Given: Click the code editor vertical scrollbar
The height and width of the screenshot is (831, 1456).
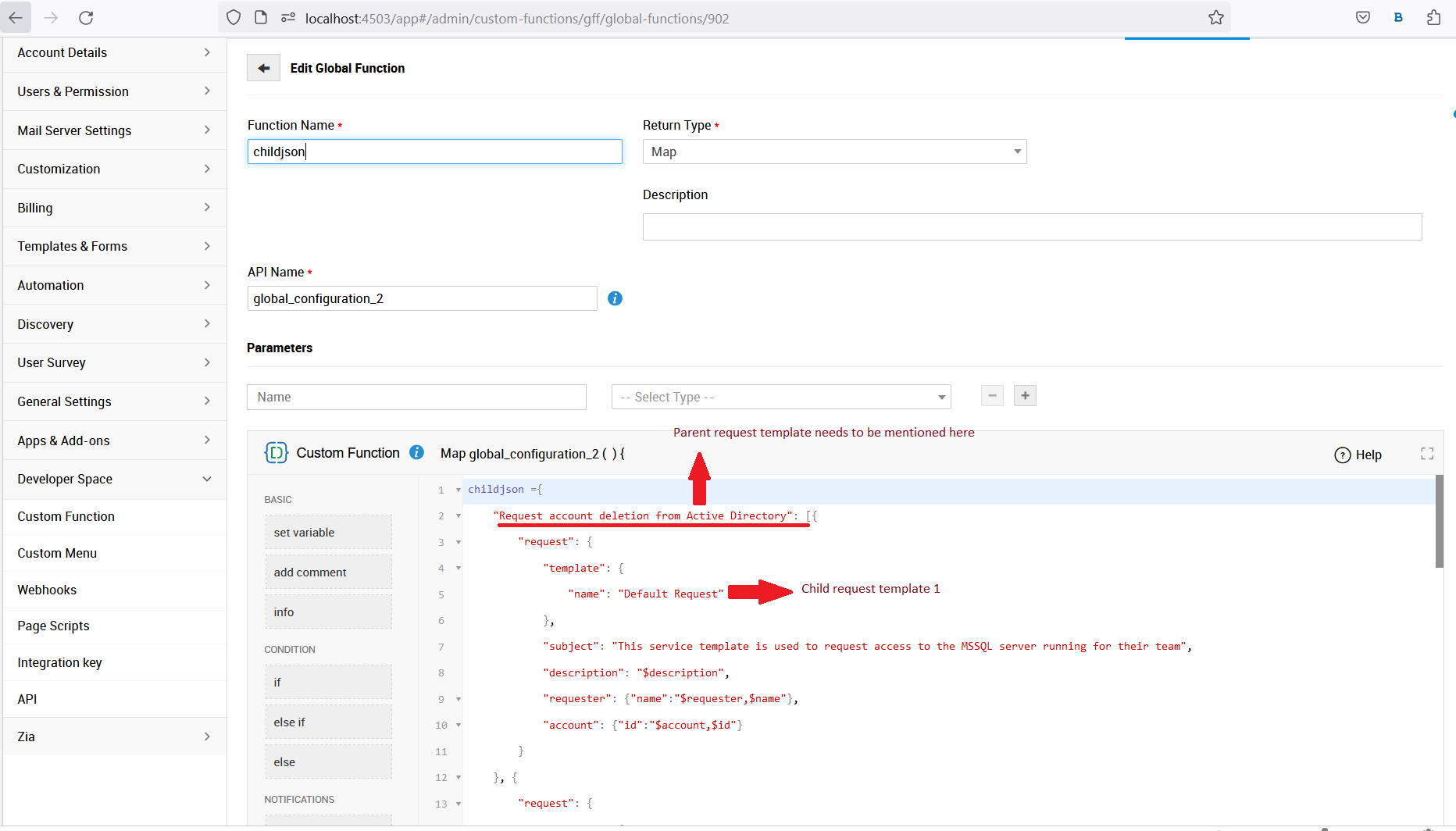Looking at the screenshot, I should [1439, 522].
